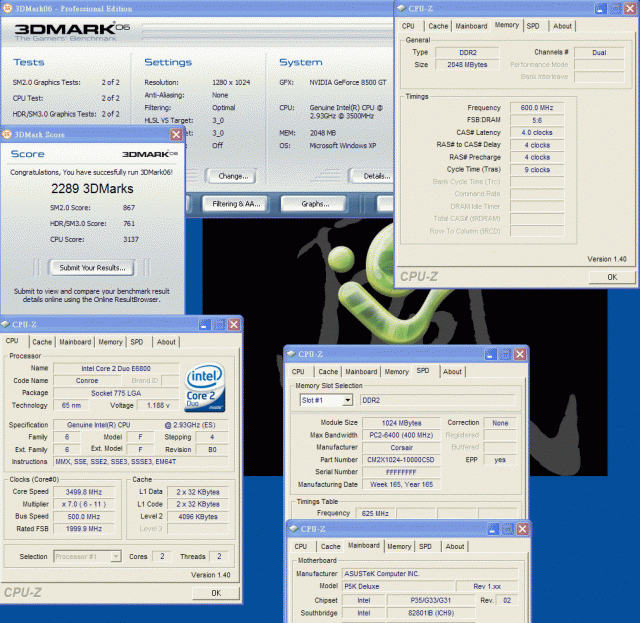Viewport: 640px width, 623px height.
Task: Open the Slot #1 memory slot dropdown
Action: pyautogui.click(x=348, y=400)
